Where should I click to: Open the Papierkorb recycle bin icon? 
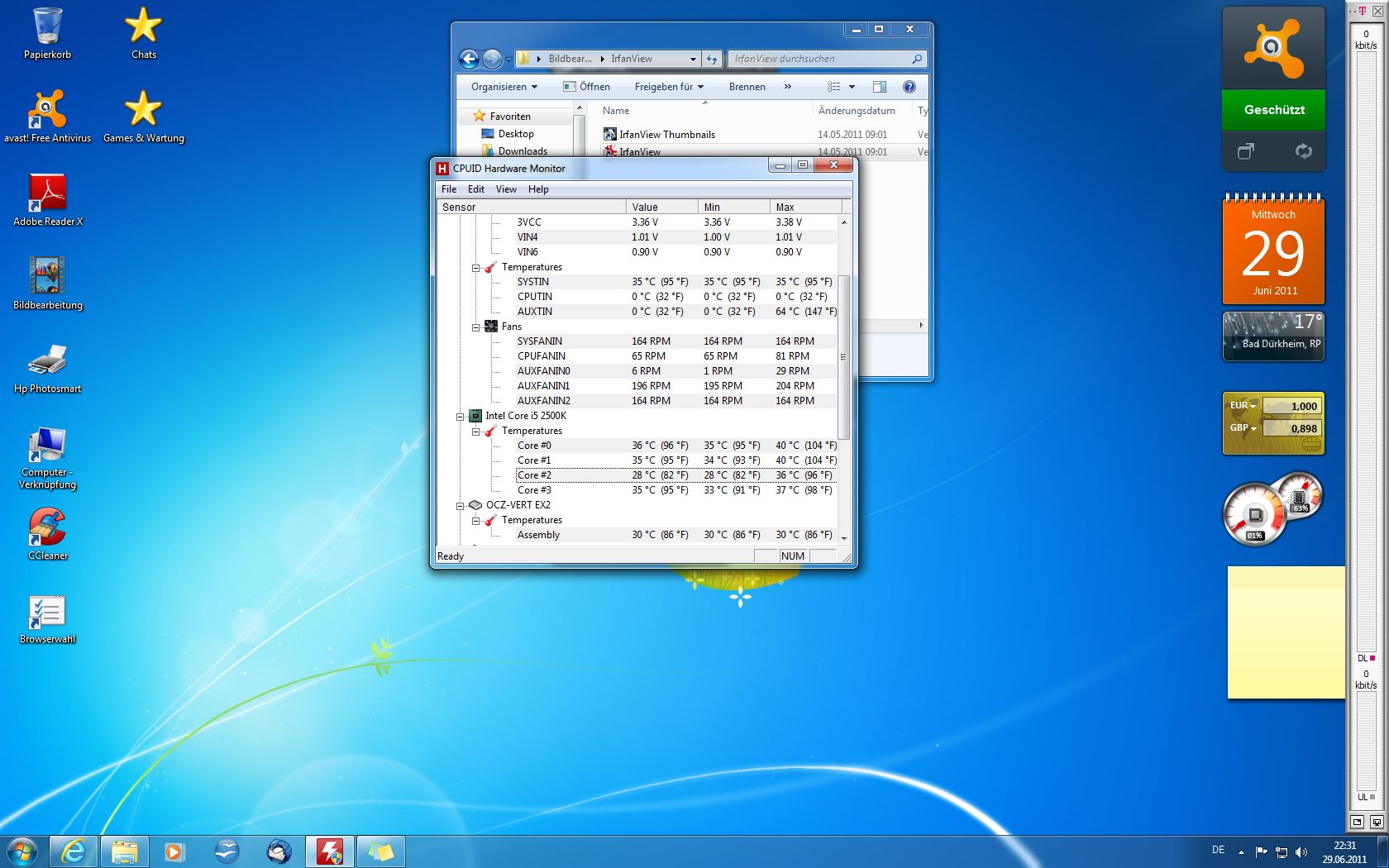(x=47, y=33)
